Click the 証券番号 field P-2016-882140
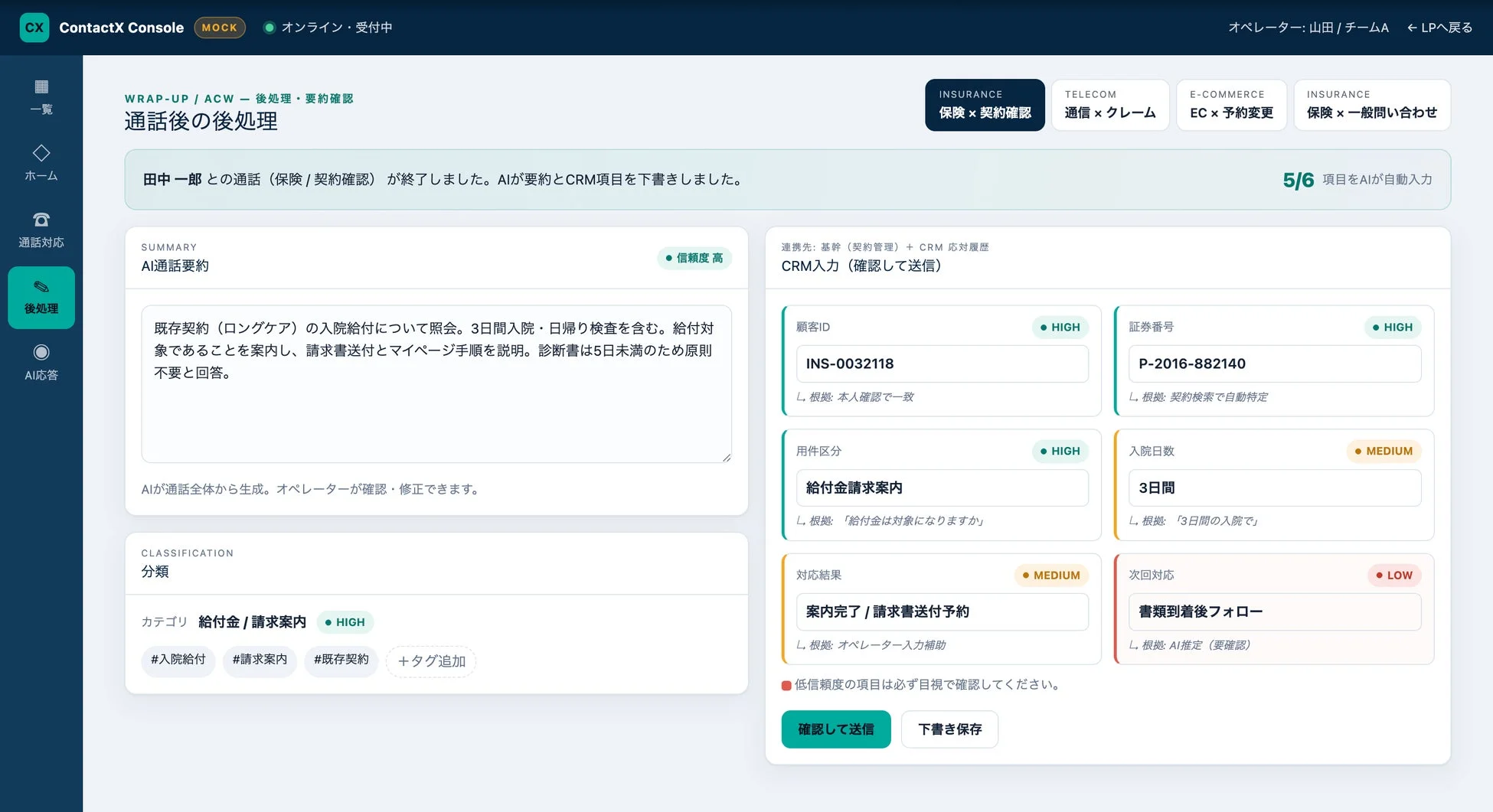1493x812 pixels. [1275, 364]
